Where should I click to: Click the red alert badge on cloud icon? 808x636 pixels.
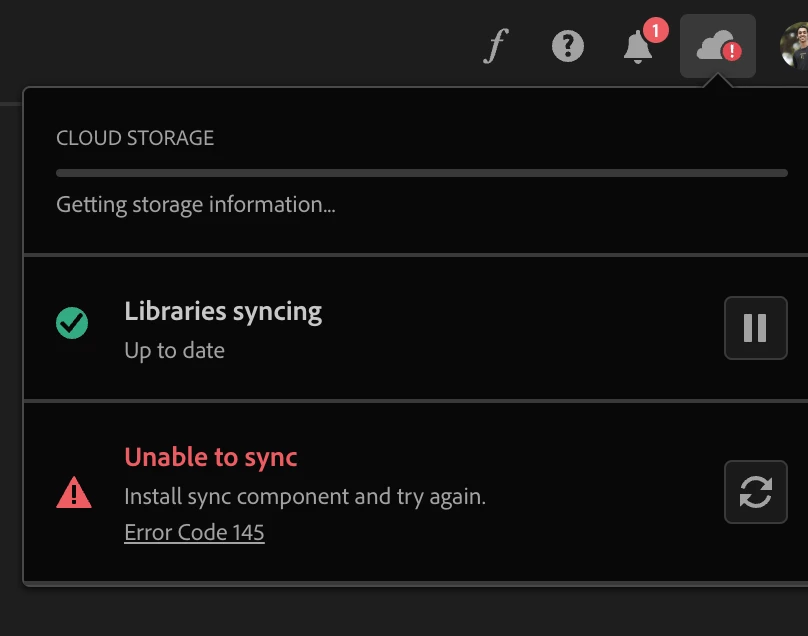733,51
